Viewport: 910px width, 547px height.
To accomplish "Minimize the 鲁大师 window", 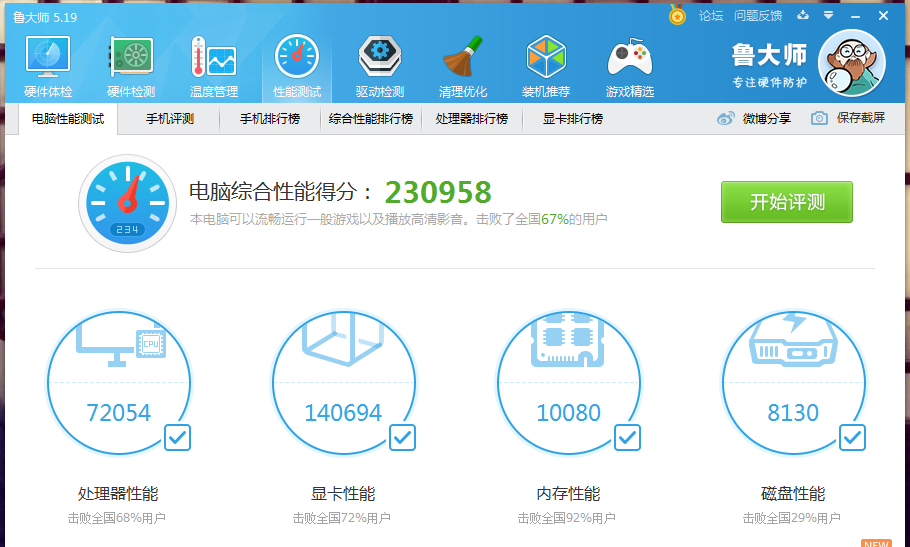I will pos(855,16).
